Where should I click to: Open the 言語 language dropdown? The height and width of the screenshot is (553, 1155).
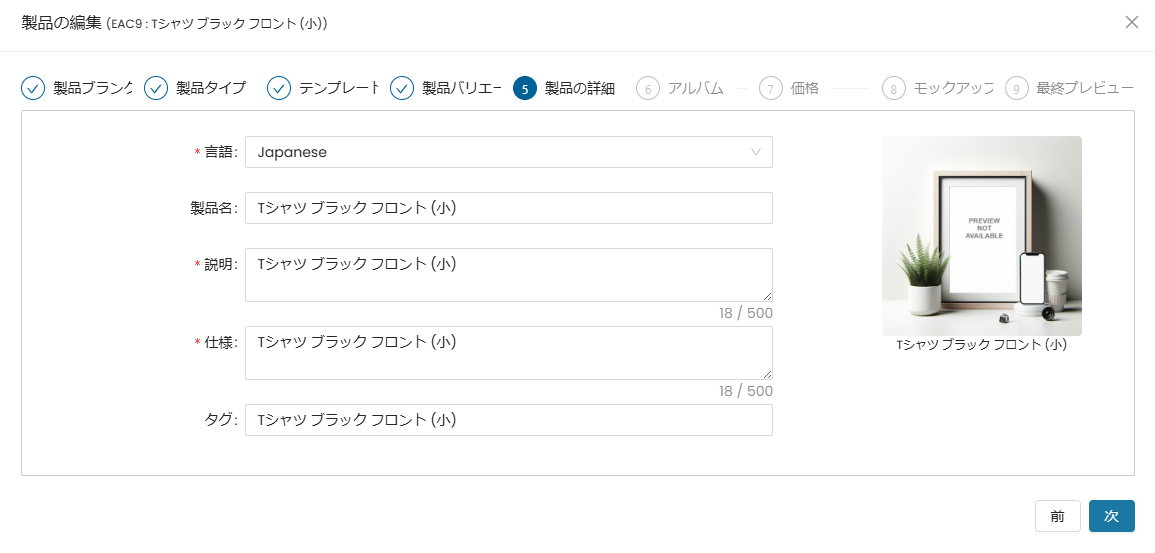[498, 152]
